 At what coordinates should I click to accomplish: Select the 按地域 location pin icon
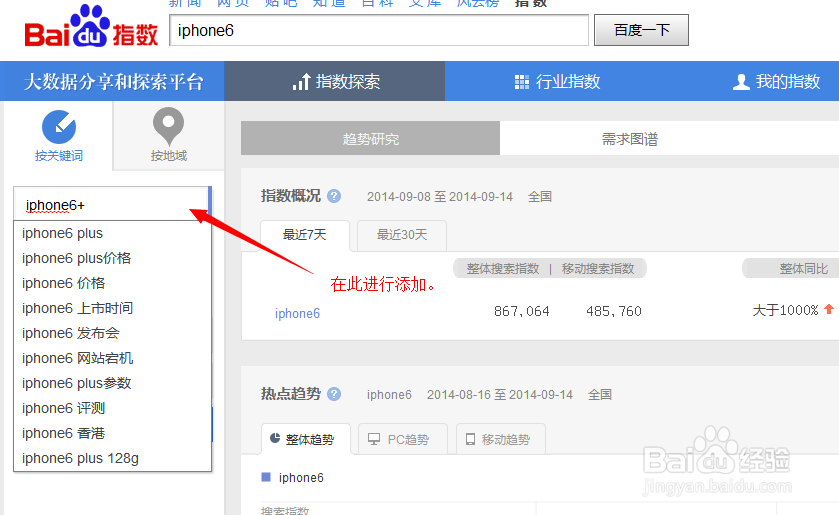click(169, 126)
